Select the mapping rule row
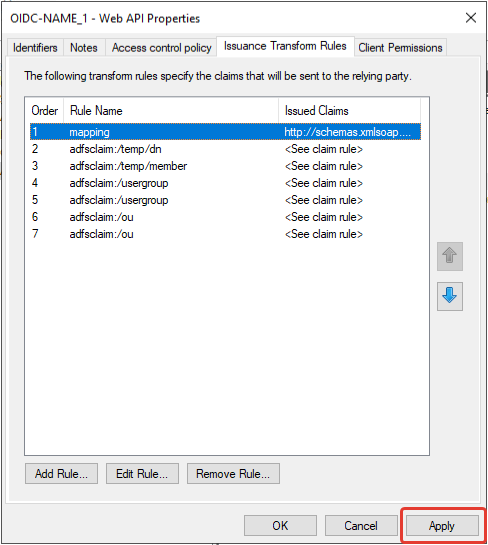 226,132
